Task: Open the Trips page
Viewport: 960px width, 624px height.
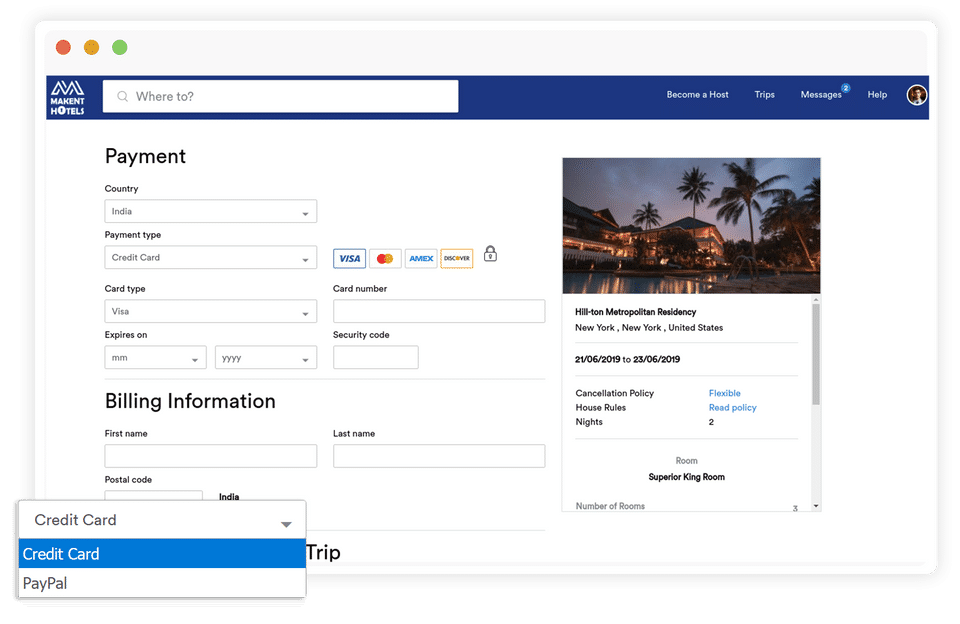Action: tap(764, 94)
